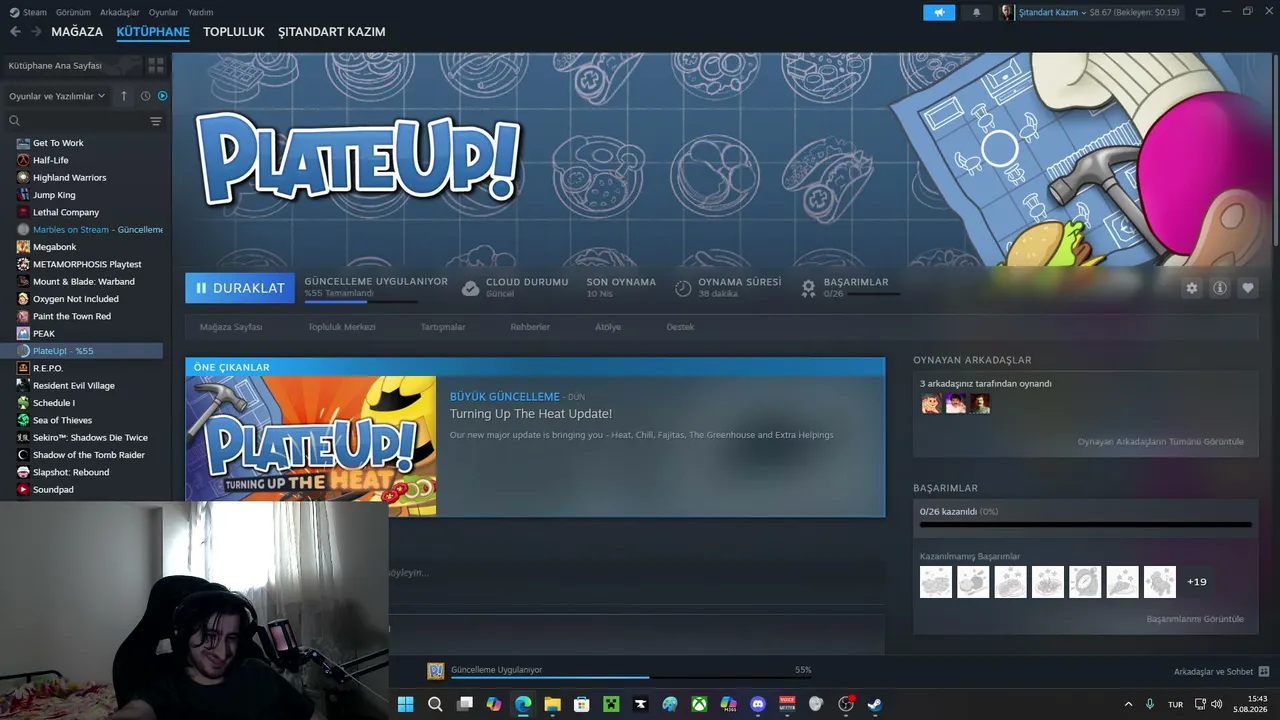Open Atölye link
1280x720 pixels.
click(608, 327)
